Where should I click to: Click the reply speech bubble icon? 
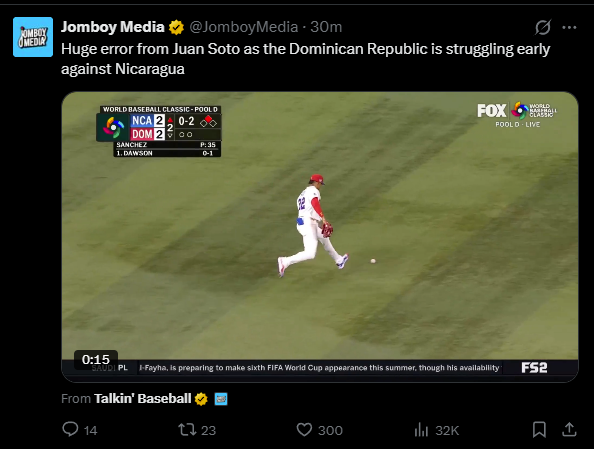tap(70, 430)
